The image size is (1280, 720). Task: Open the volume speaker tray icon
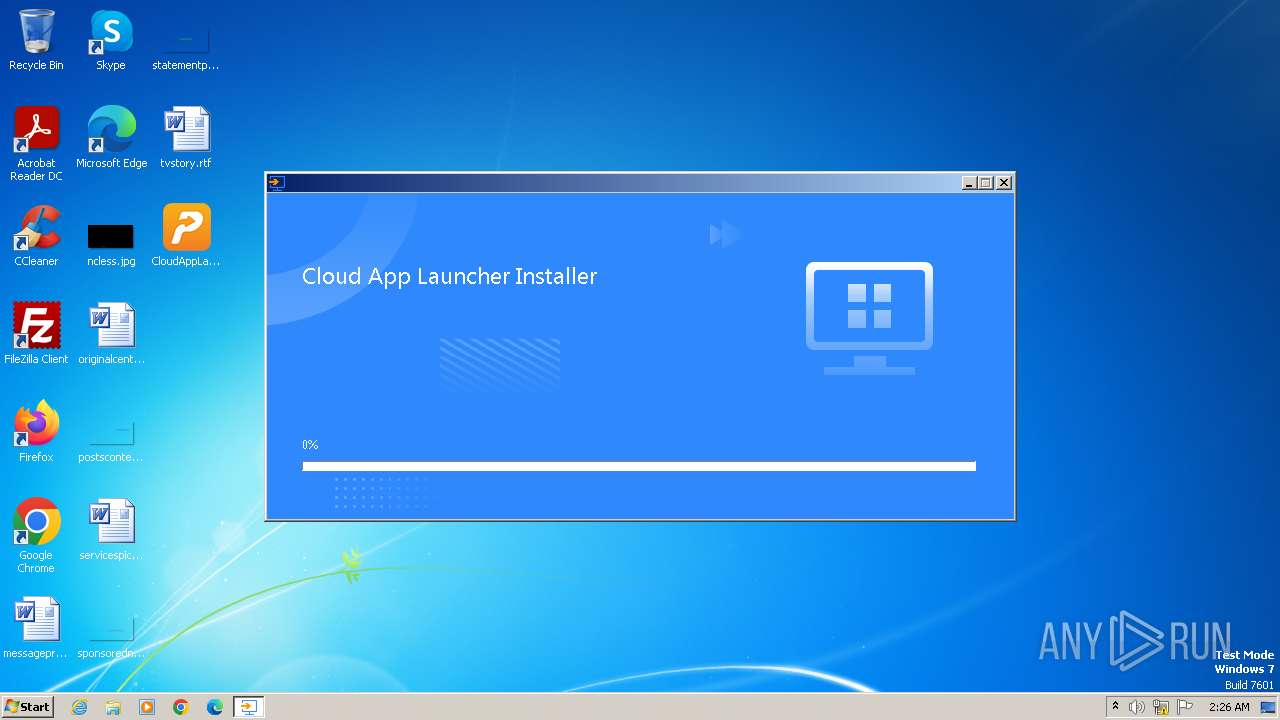tap(1137, 707)
